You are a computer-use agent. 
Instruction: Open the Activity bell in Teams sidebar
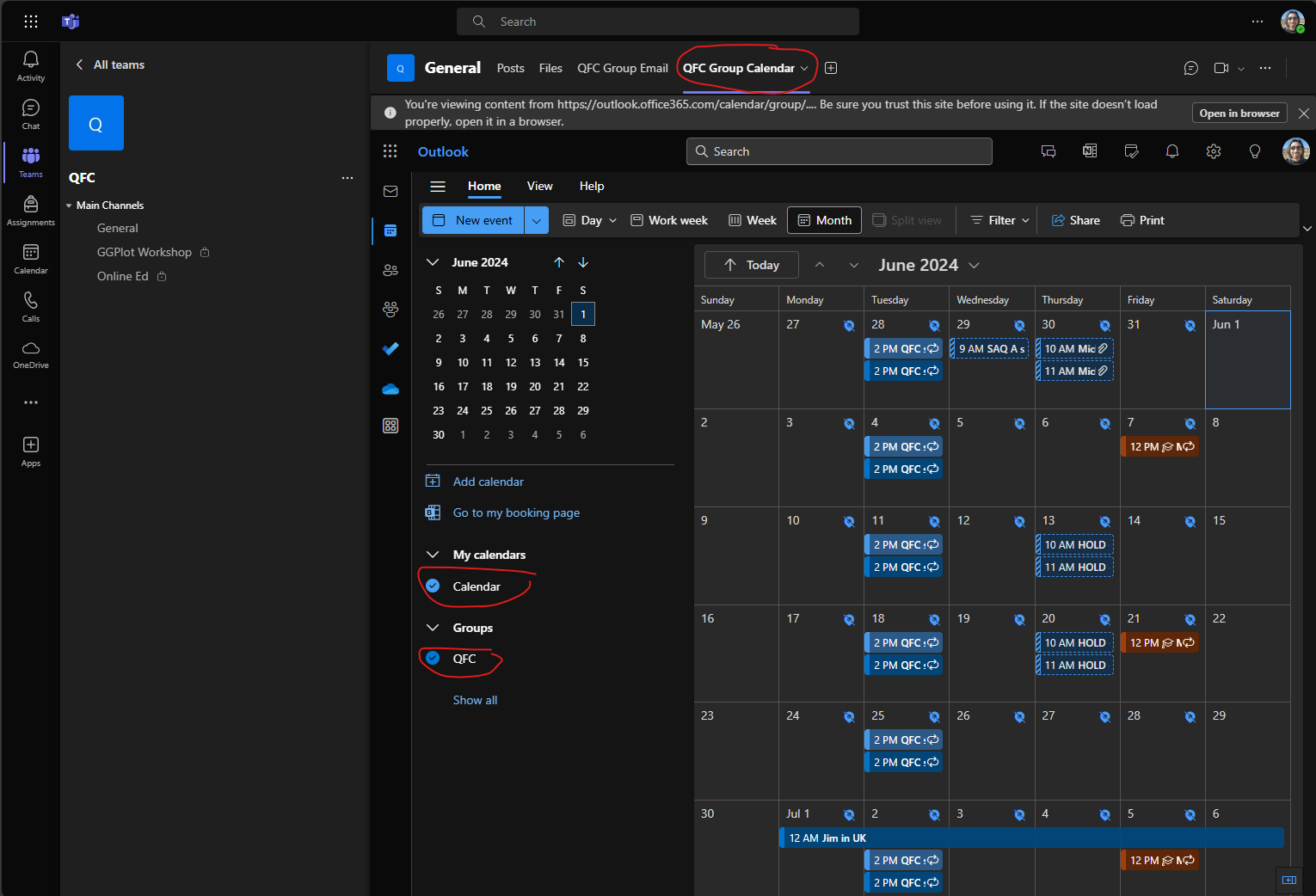tap(31, 65)
